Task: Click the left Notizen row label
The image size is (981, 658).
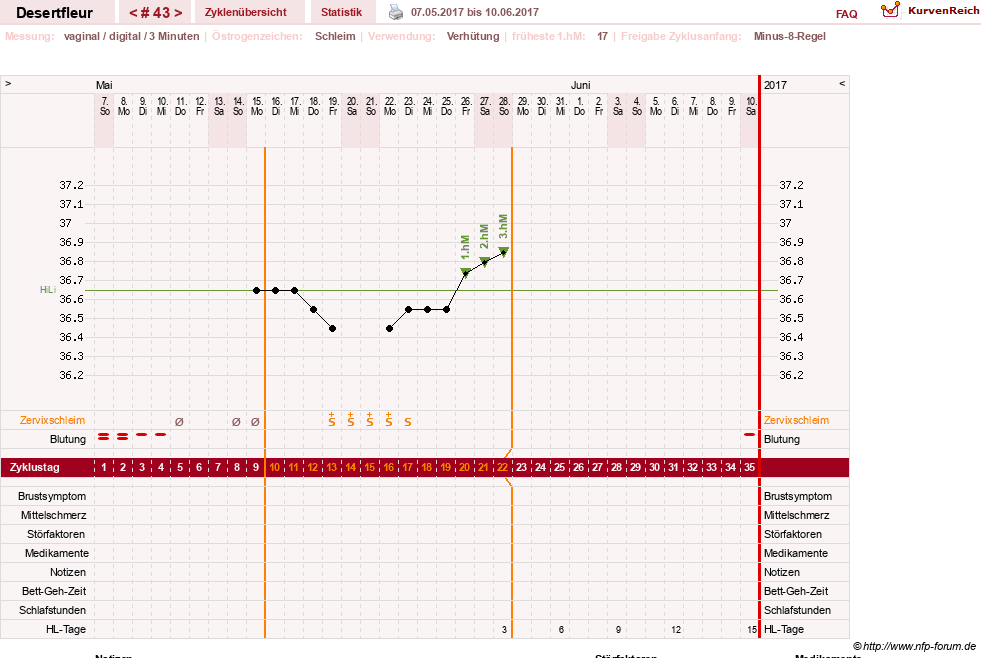Action: pos(68,572)
